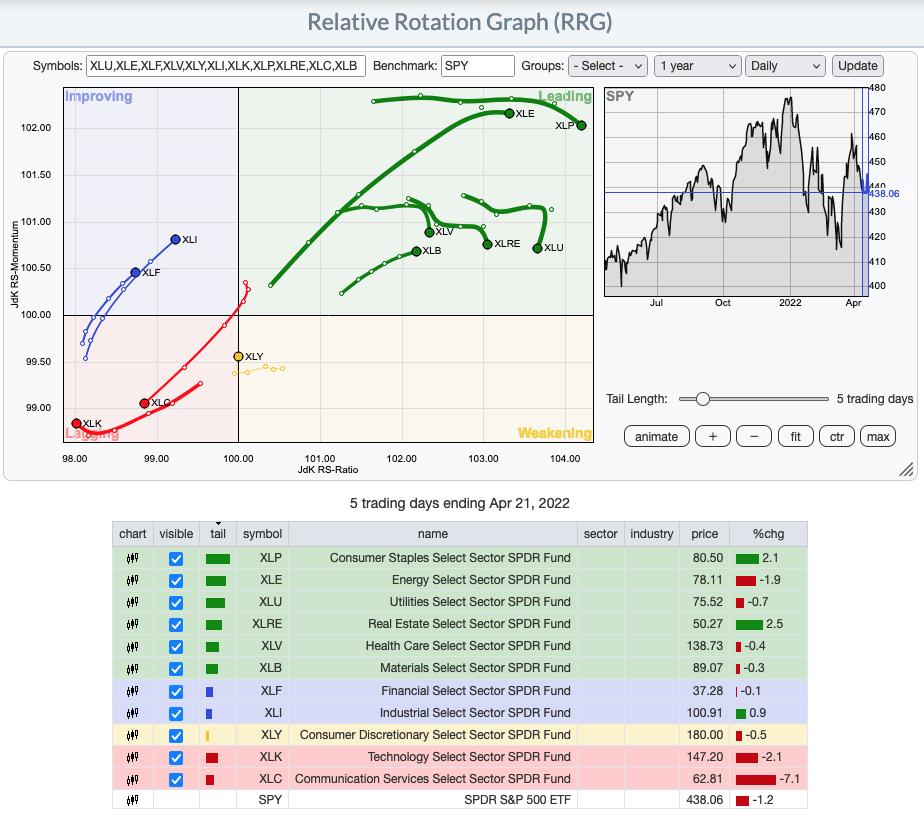The image size is (924, 814).
Task: Zoom out with the minus button
Action: pos(754,437)
